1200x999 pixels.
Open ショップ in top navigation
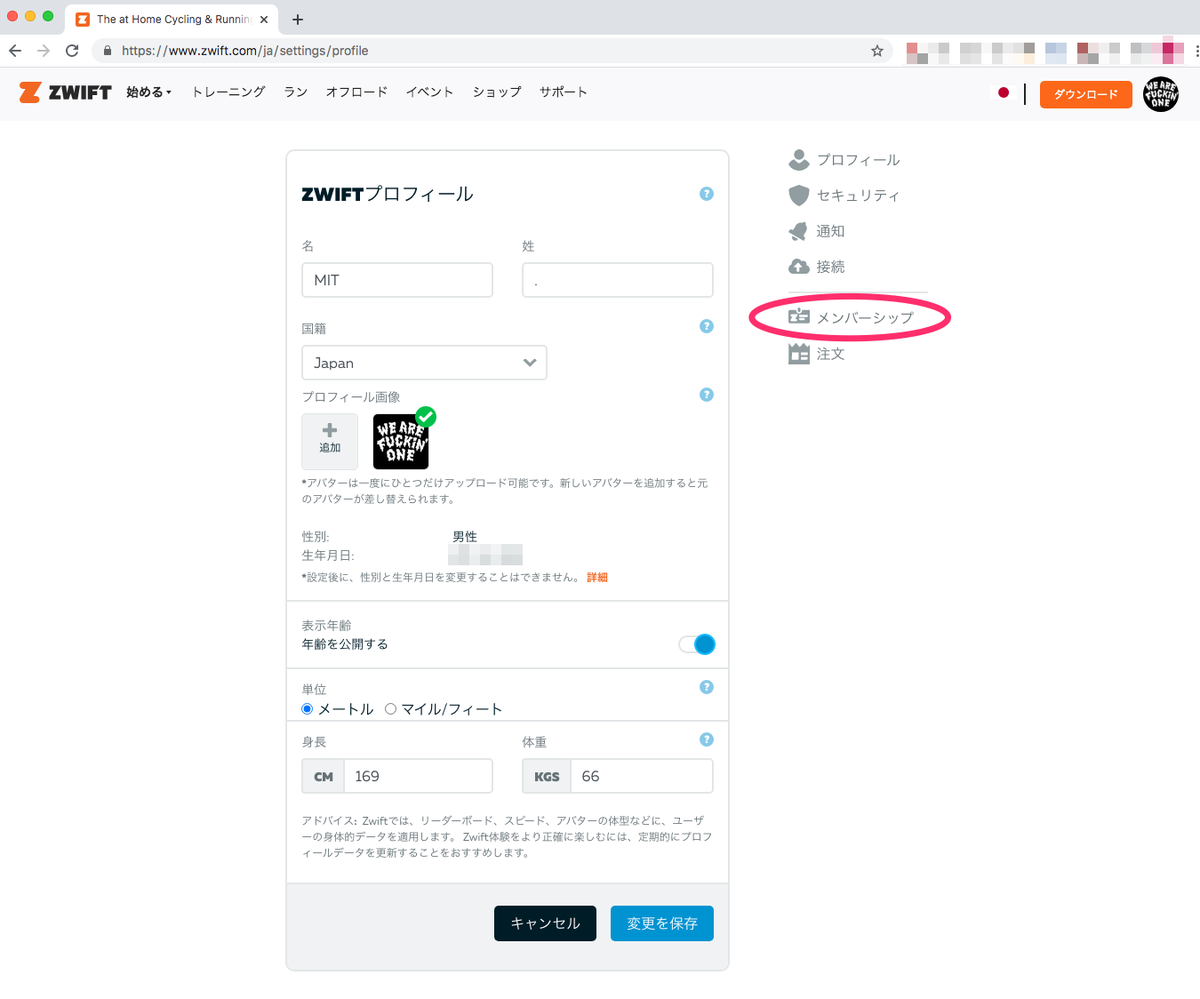(x=497, y=92)
